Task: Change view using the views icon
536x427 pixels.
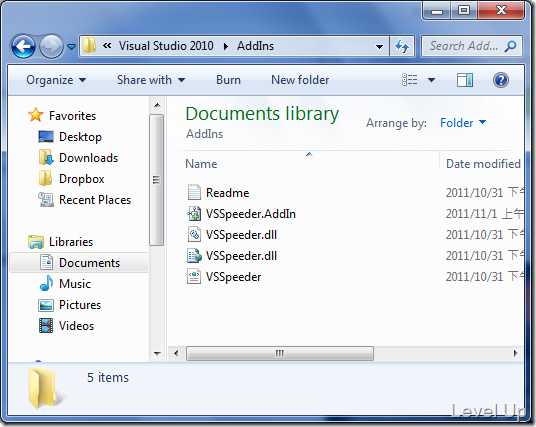Action: (x=410, y=80)
